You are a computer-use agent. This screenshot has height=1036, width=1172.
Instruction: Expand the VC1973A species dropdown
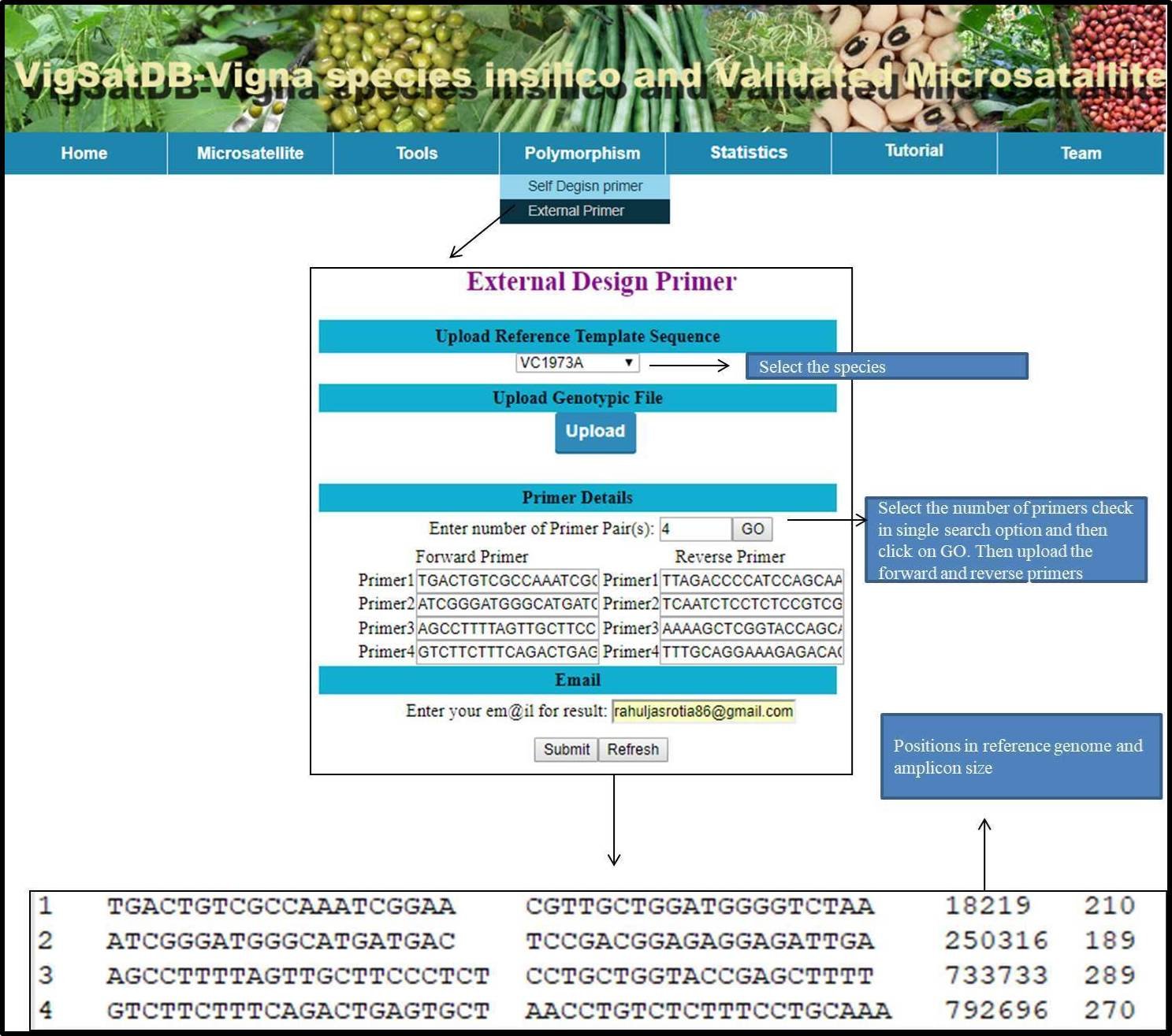point(577,362)
